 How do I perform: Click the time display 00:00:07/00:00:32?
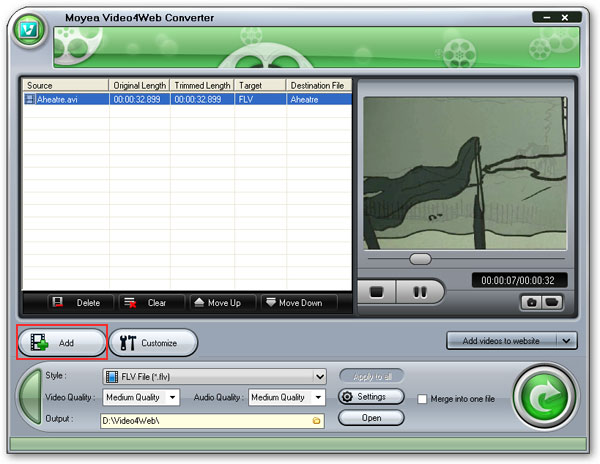(519, 280)
